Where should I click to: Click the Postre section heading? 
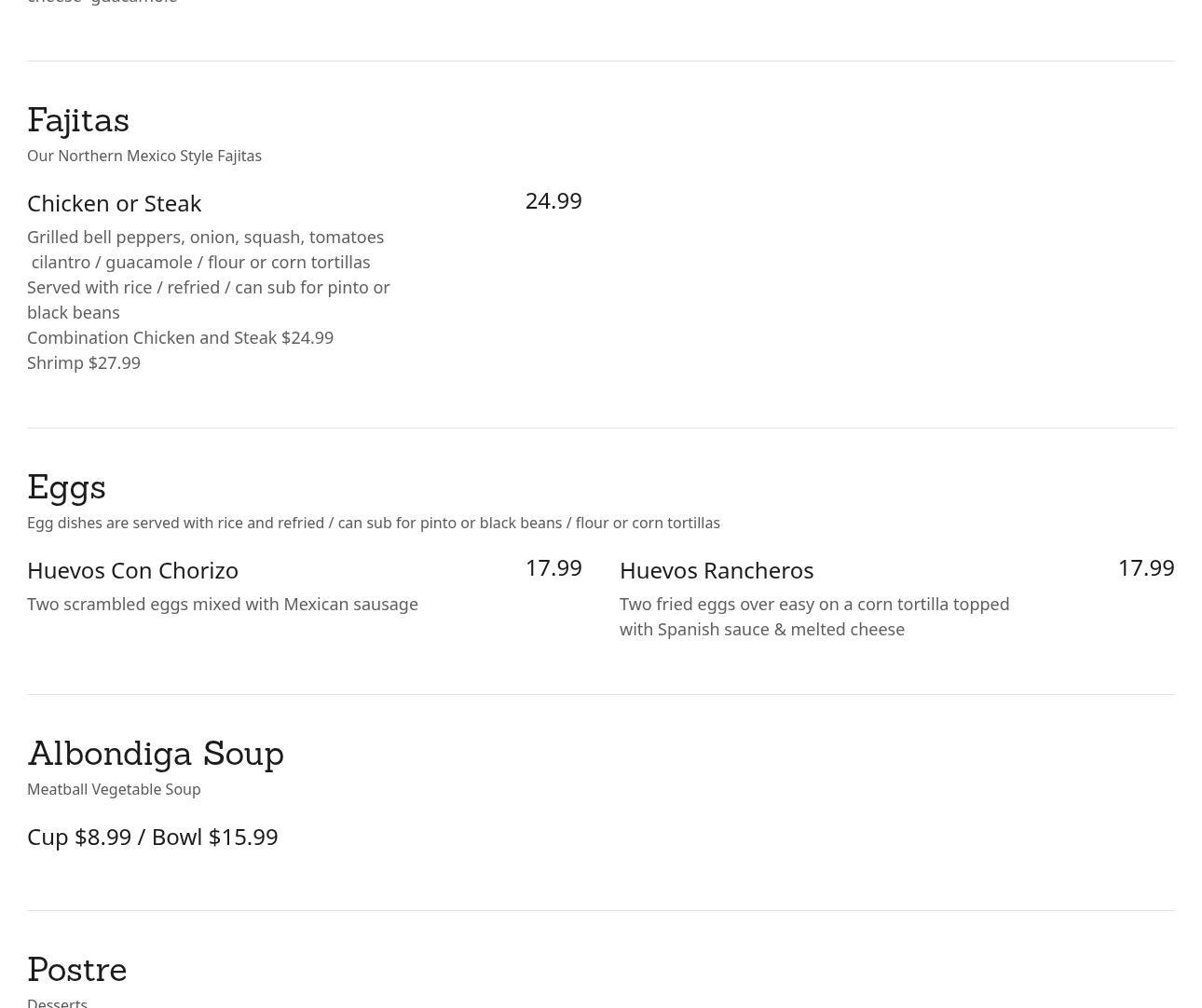[x=77, y=970]
